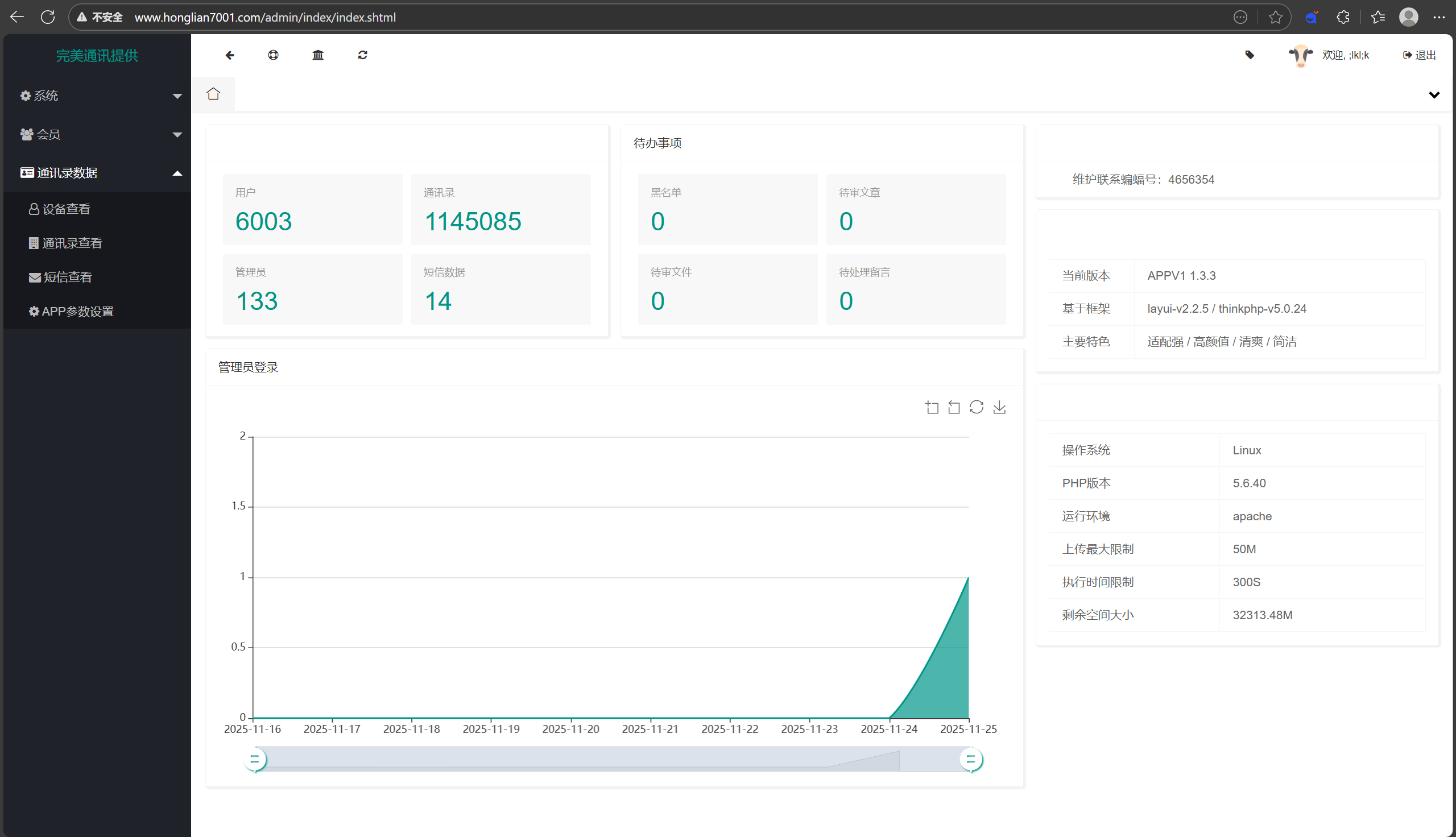The height and width of the screenshot is (837, 1456).
Task: Click the browser address bar URL
Action: [265, 17]
